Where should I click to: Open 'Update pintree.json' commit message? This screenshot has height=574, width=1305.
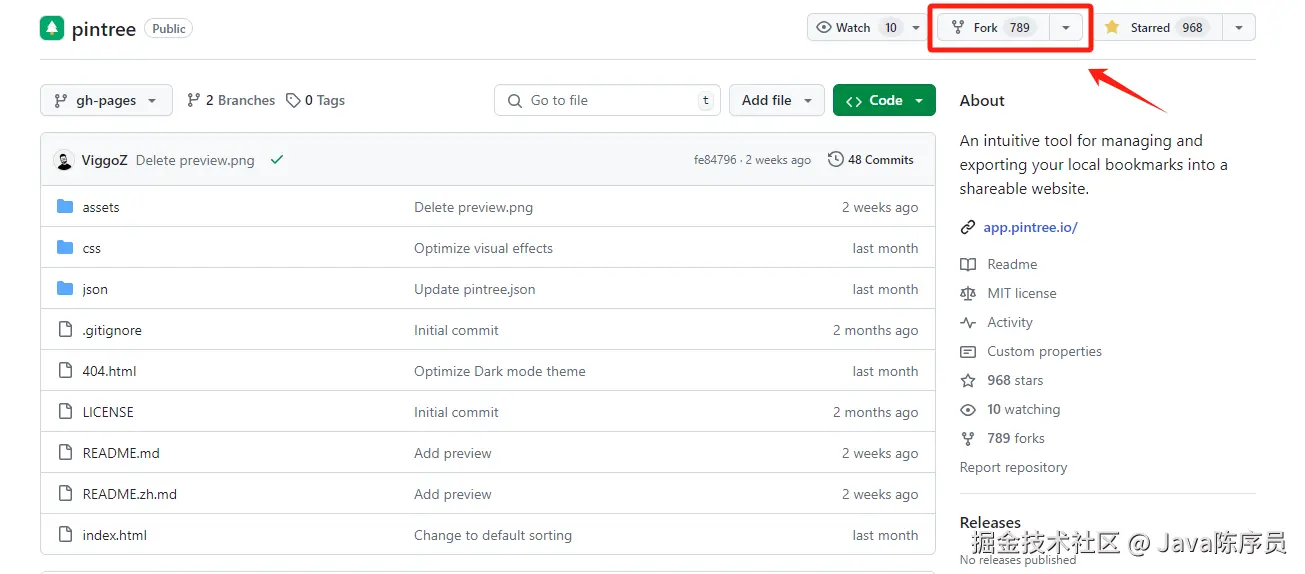(475, 289)
